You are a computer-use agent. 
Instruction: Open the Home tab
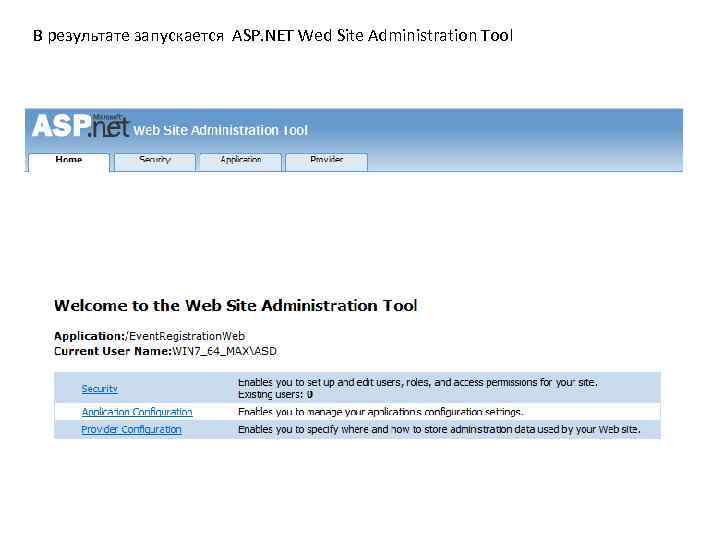click(x=69, y=162)
